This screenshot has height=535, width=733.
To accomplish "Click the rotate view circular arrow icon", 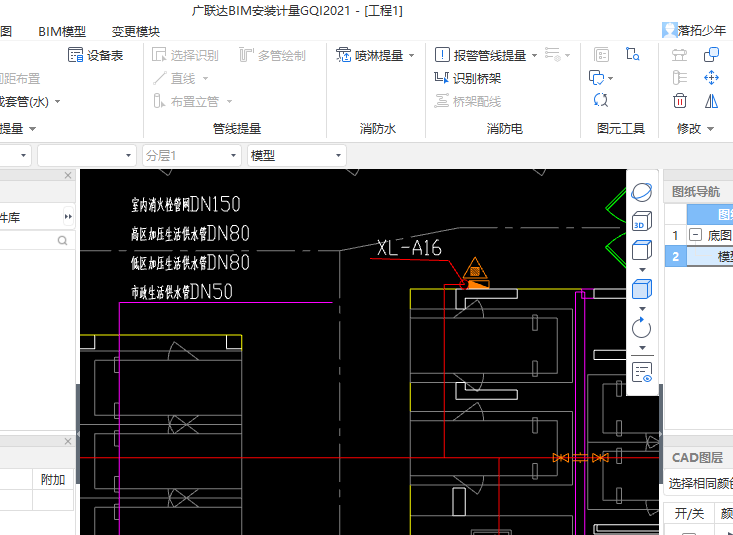I will [641, 328].
